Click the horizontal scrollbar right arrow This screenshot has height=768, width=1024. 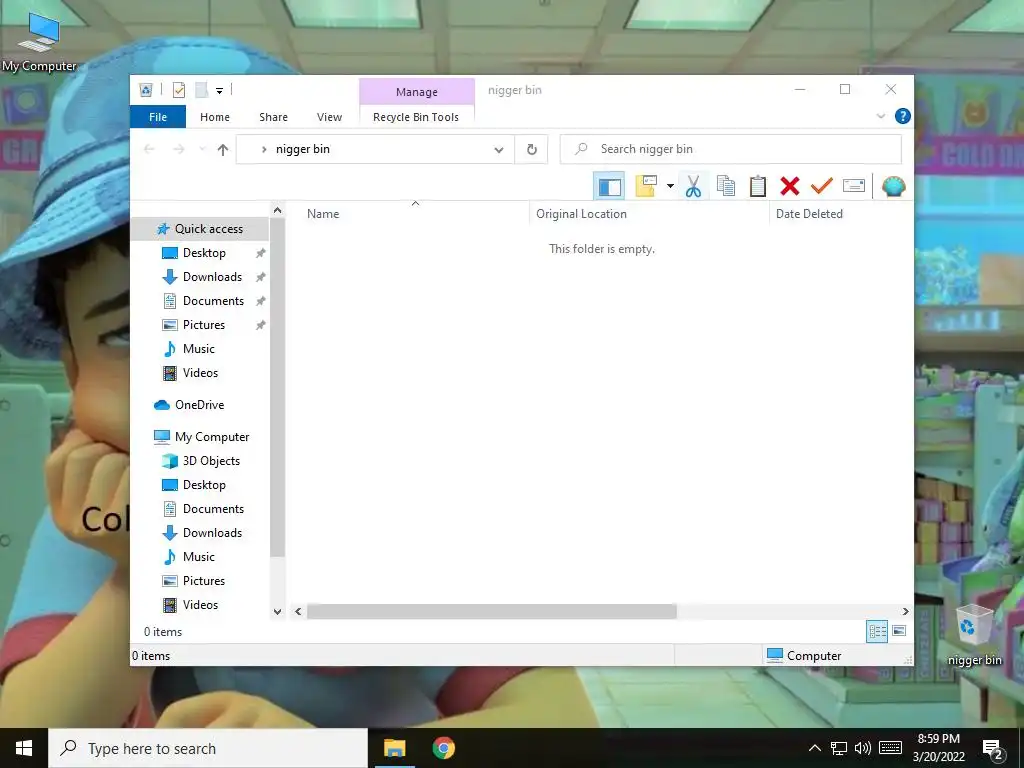pyautogui.click(x=905, y=611)
